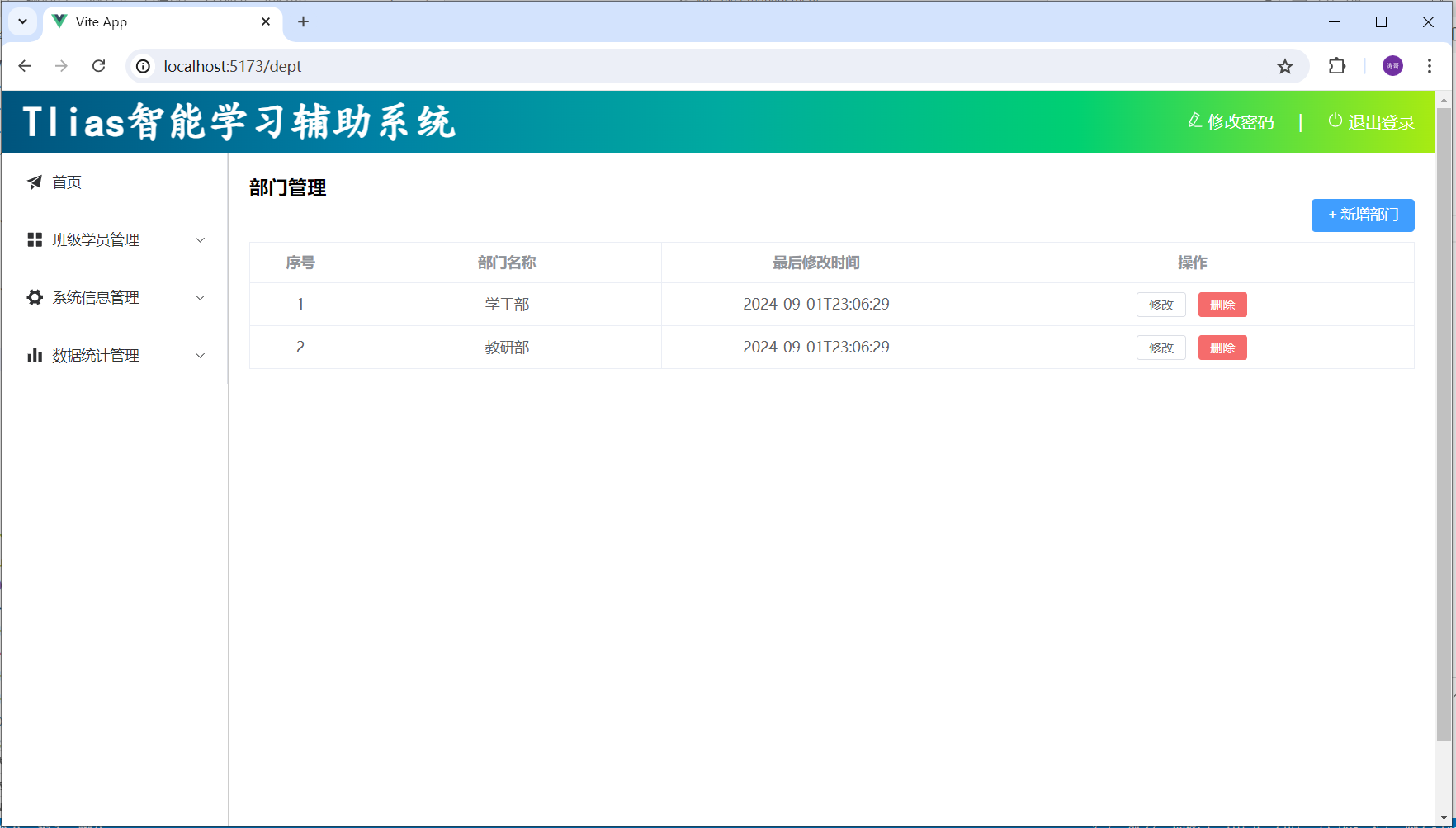Reload the page using the refresh icon

[x=99, y=66]
